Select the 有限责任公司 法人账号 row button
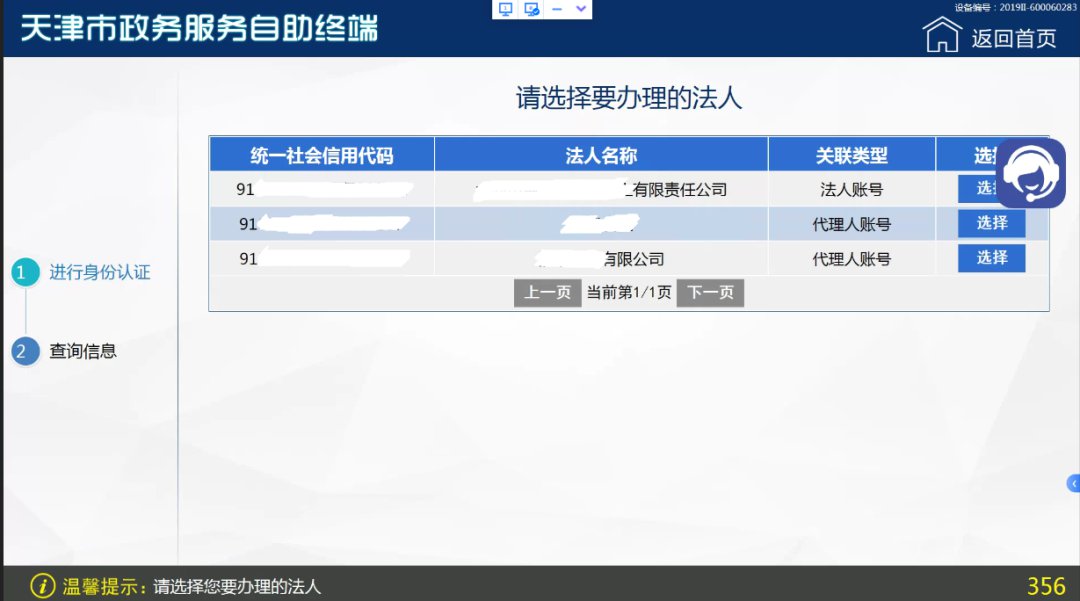Viewport: 1080px width, 601px height. [978, 188]
